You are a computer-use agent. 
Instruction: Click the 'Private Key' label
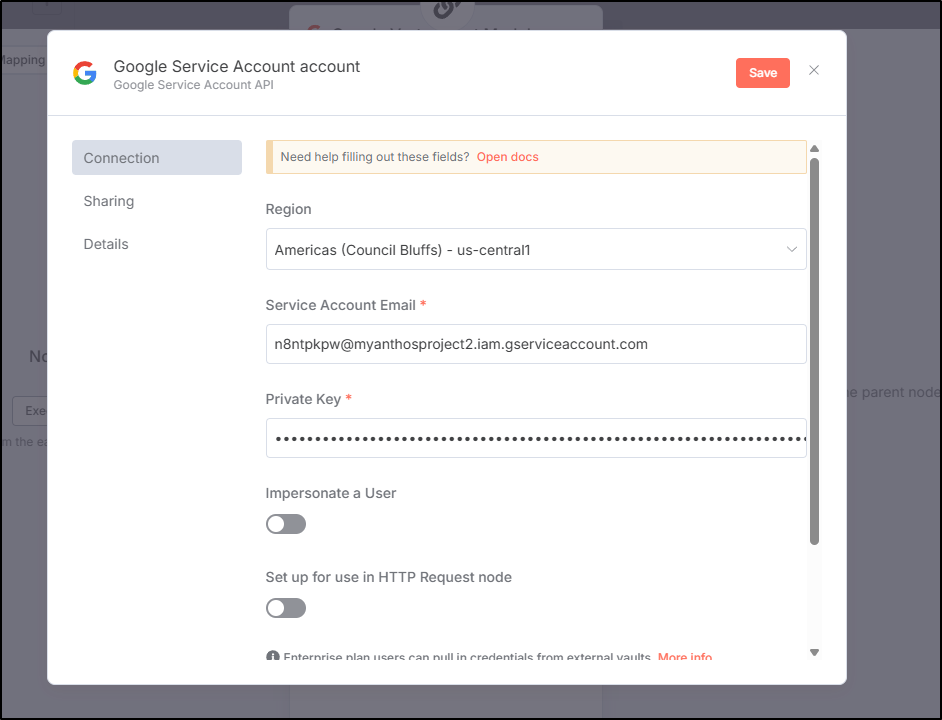click(x=303, y=399)
